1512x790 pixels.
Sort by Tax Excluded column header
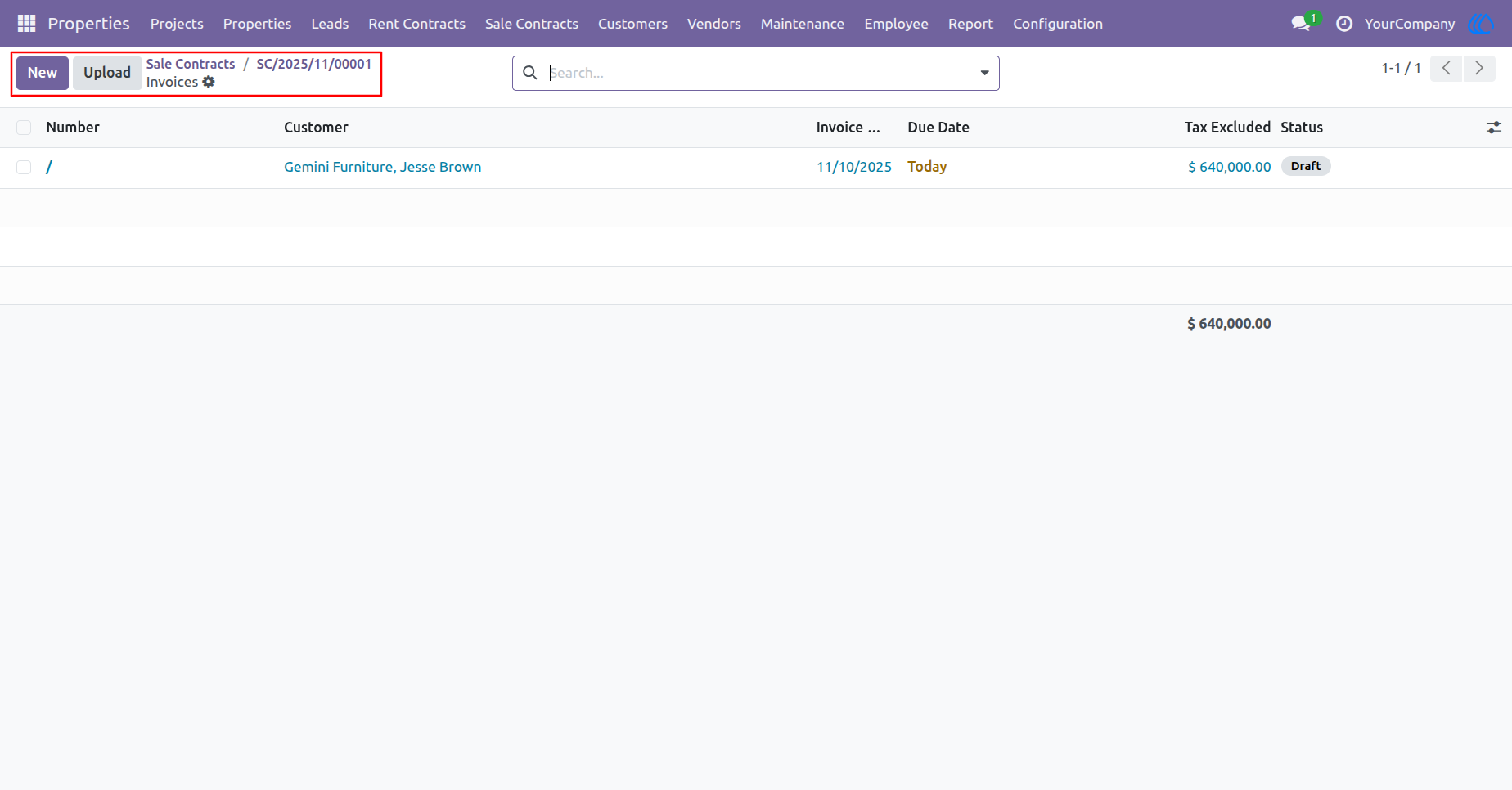click(x=1227, y=128)
